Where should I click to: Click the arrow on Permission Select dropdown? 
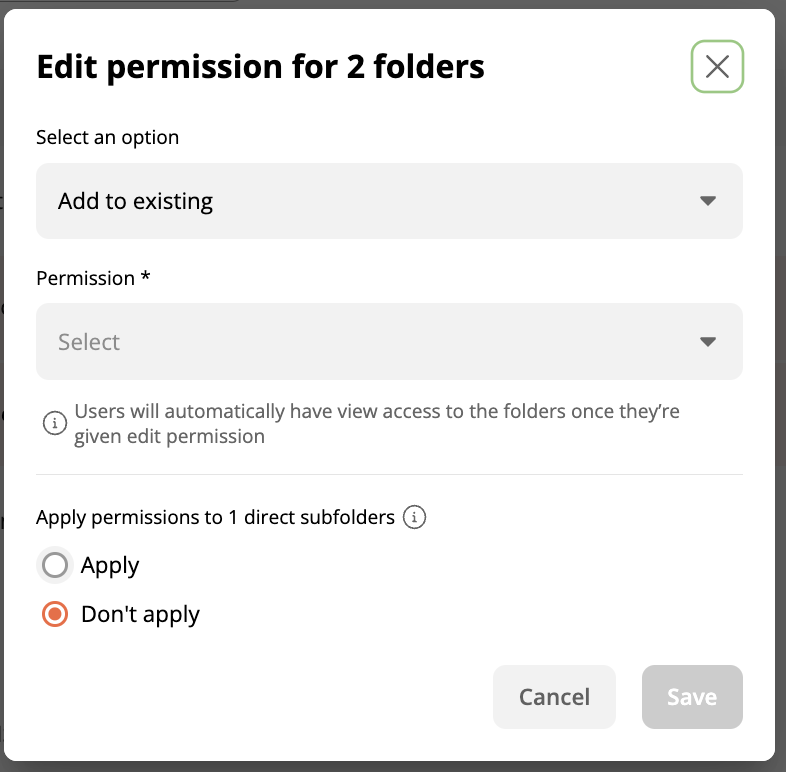(x=708, y=342)
